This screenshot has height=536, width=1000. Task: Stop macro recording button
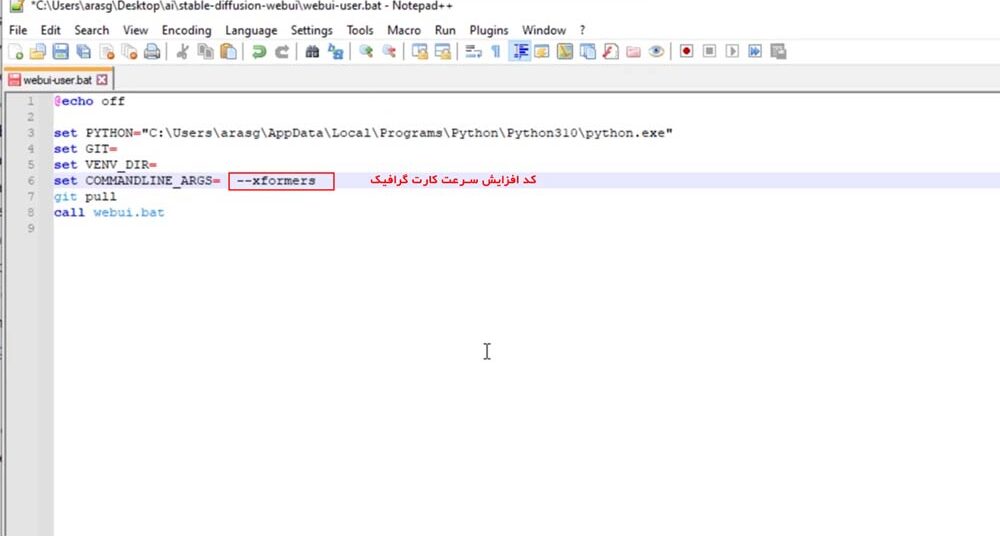[x=709, y=51]
